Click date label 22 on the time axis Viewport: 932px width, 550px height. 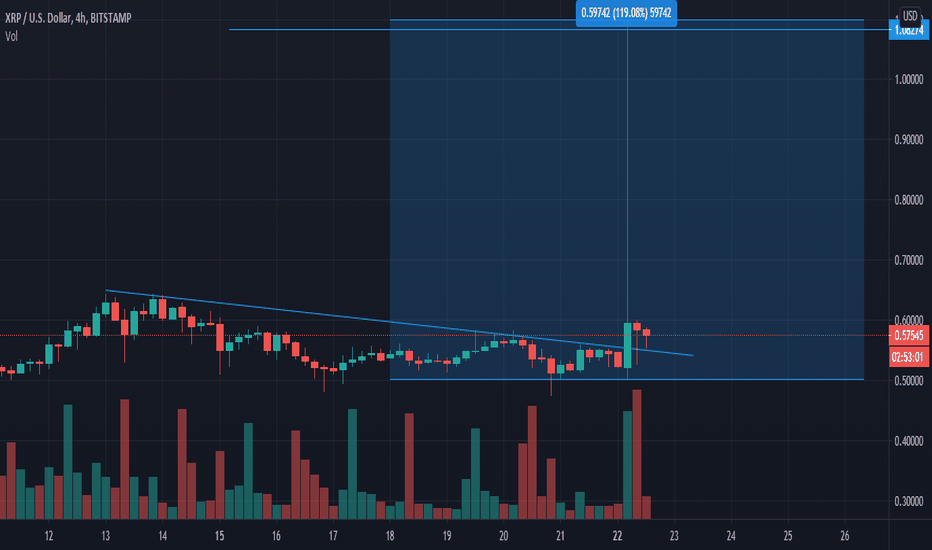point(617,536)
